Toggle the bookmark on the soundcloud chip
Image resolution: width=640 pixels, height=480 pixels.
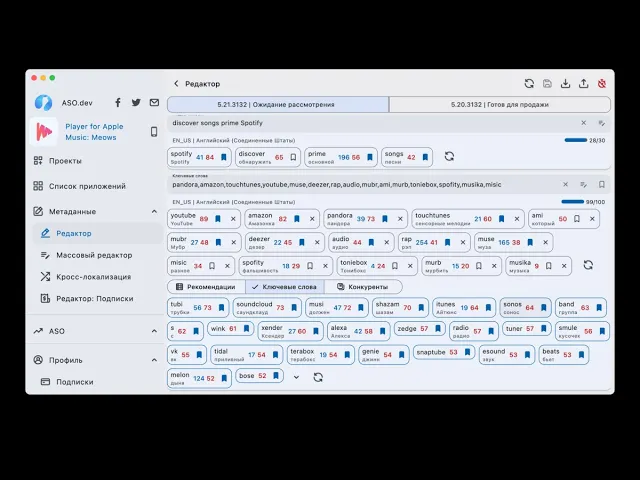[x=294, y=307]
